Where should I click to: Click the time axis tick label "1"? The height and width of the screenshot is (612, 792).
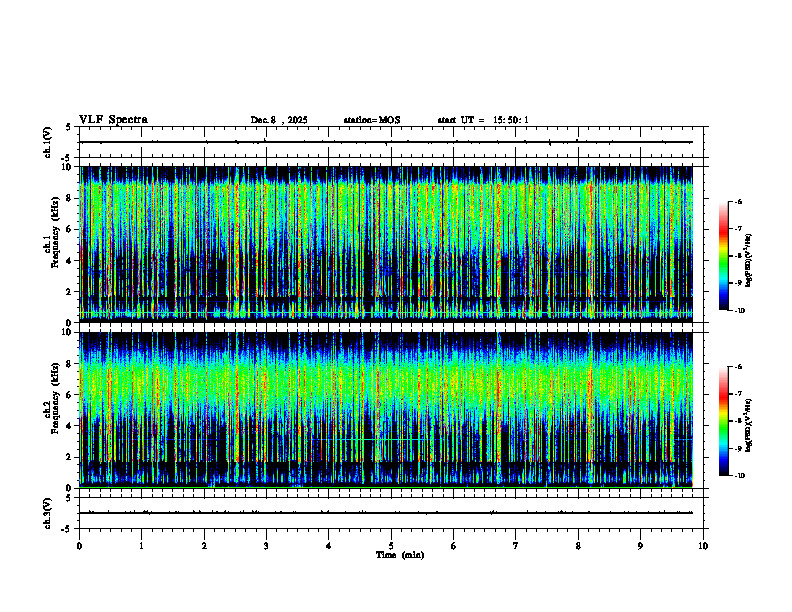click(x=141, y=546)
